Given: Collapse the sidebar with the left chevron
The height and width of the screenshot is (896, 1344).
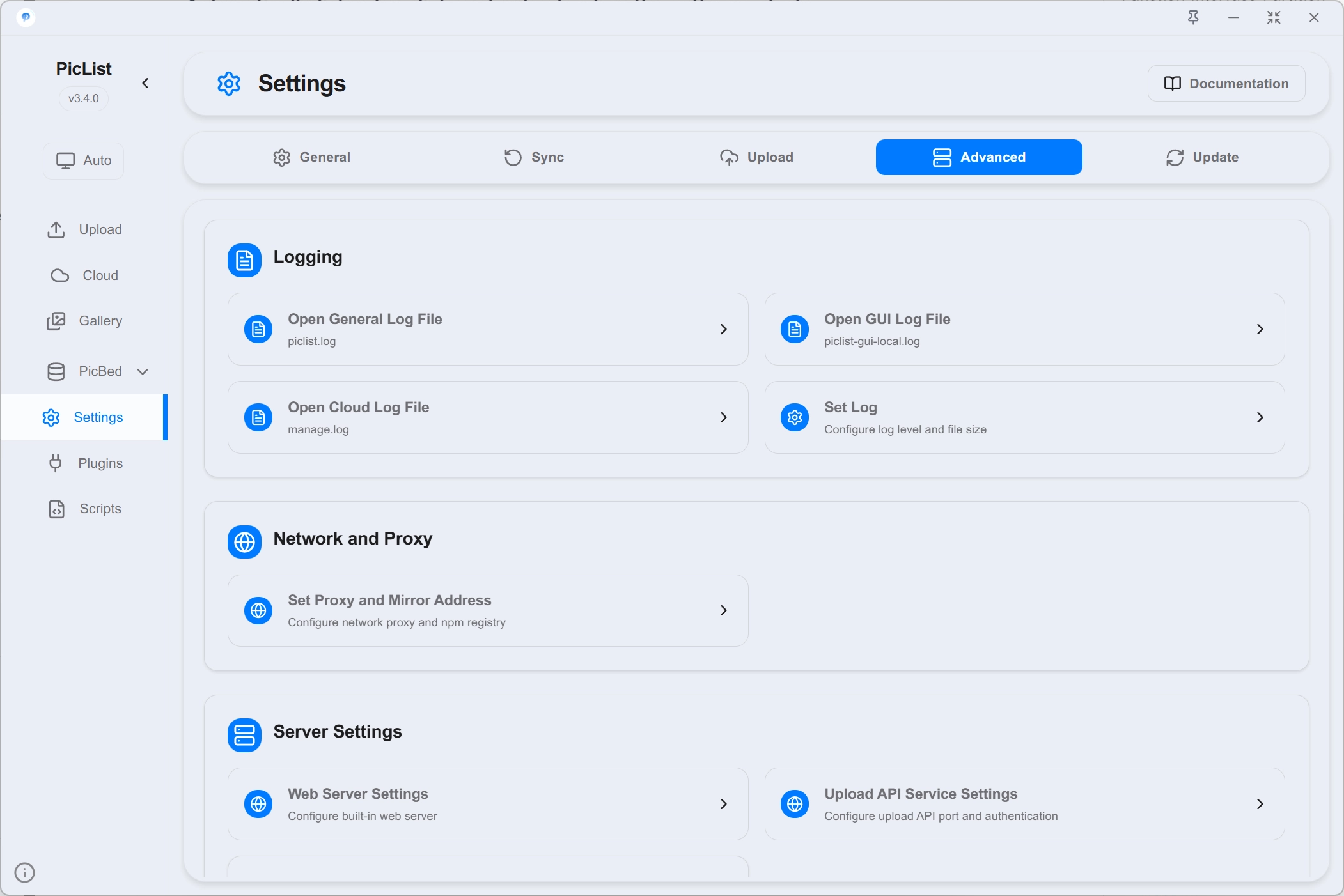Looking at the screenshot, I should (x=145, y=83).
